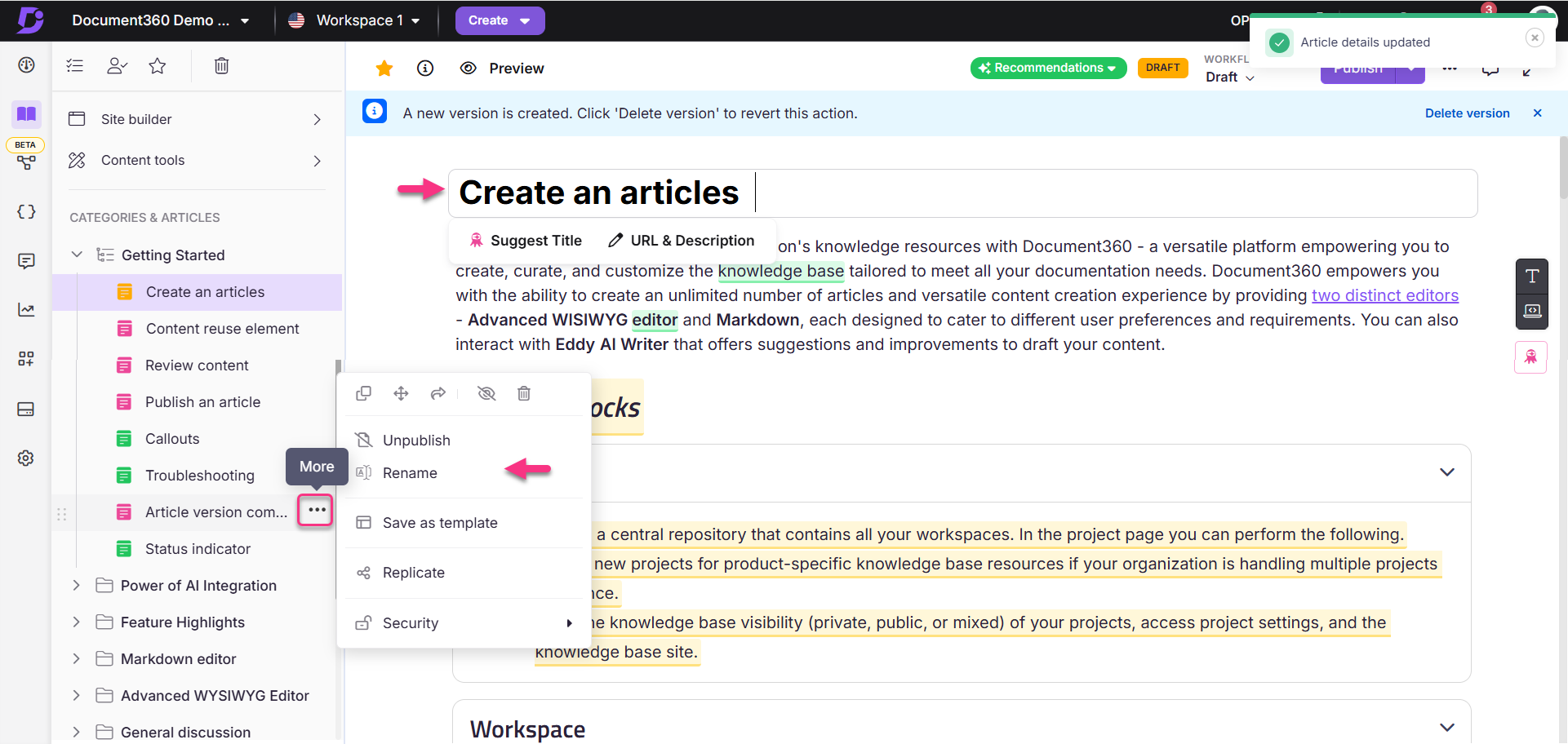Click the All articles list icon

click(75, 66)
